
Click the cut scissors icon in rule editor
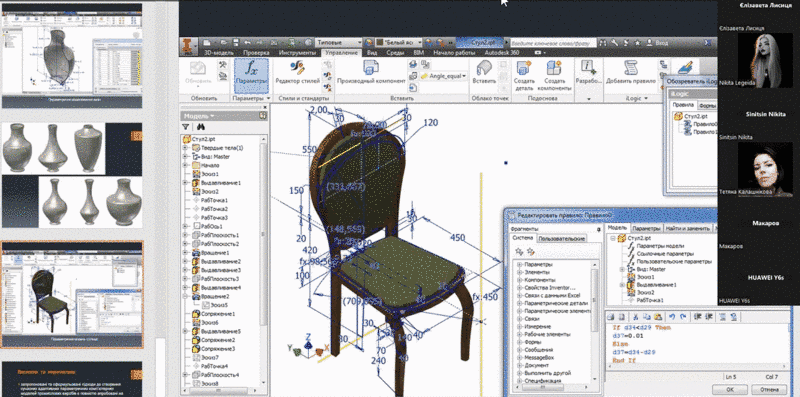(x=636, y=317)
